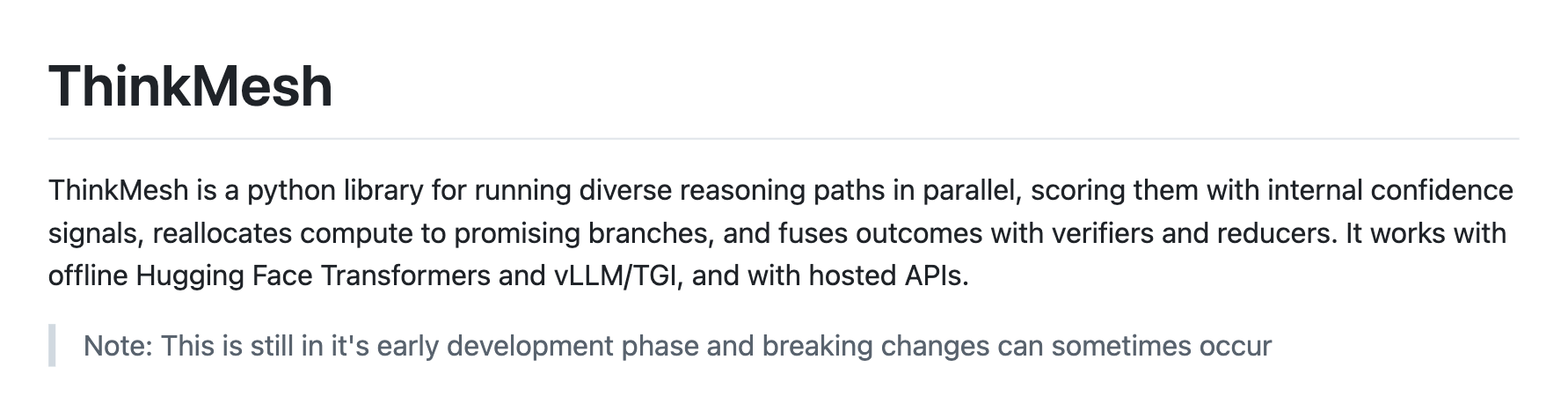Viewport: 1568px width, 411px height.
Task: Click the gray blockquote bar beside the note
Action: coord(52,345)
